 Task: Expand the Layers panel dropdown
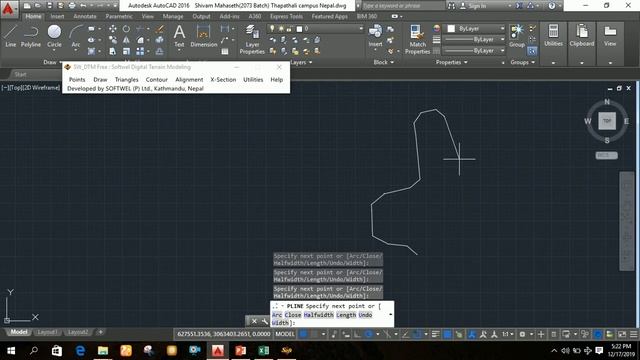click(301, 62)
